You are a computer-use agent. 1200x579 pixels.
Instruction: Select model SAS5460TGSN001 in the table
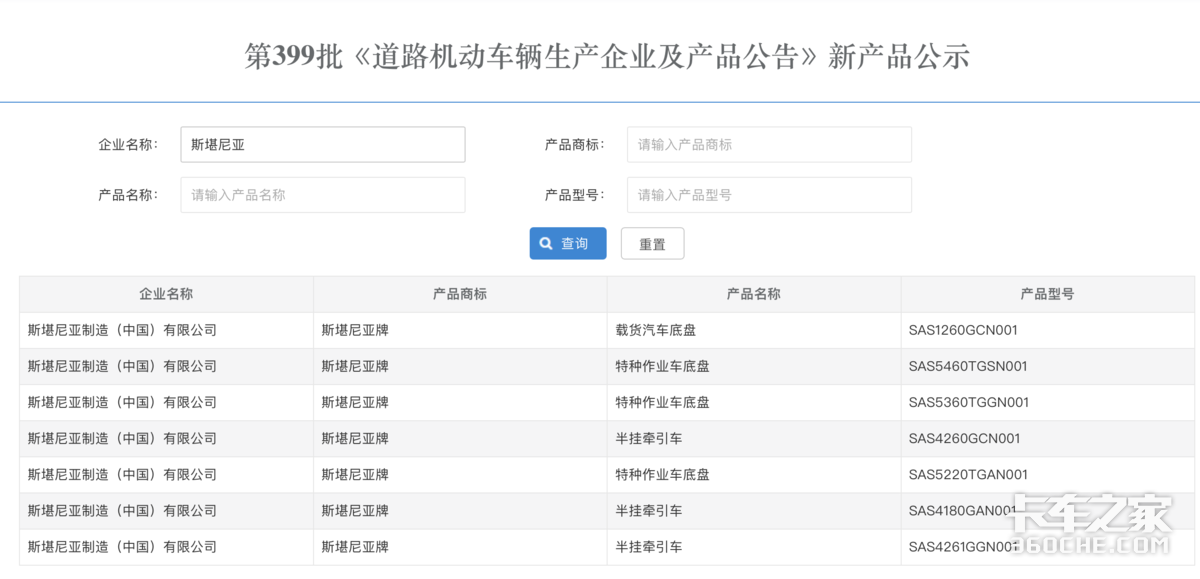(x=967, y=366)
